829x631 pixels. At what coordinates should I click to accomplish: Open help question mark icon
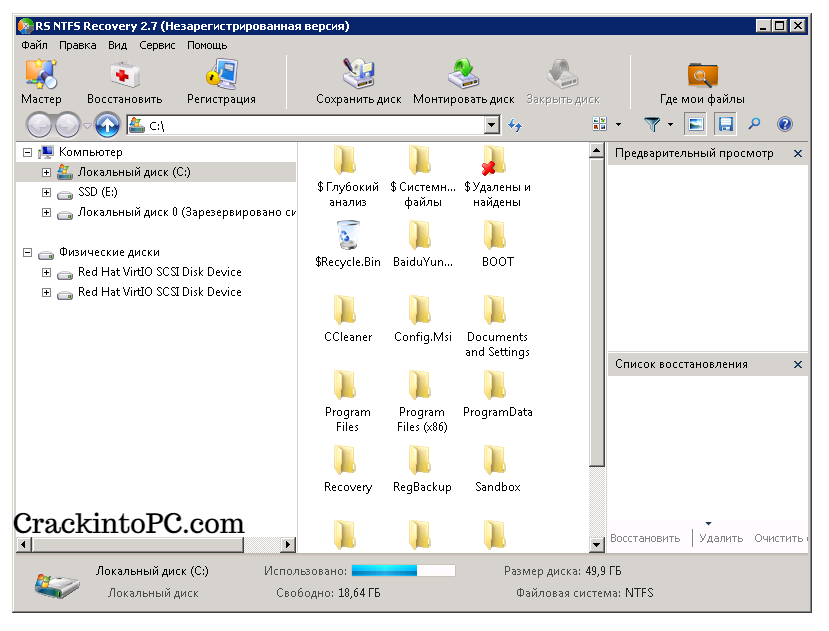pos(785,124)
